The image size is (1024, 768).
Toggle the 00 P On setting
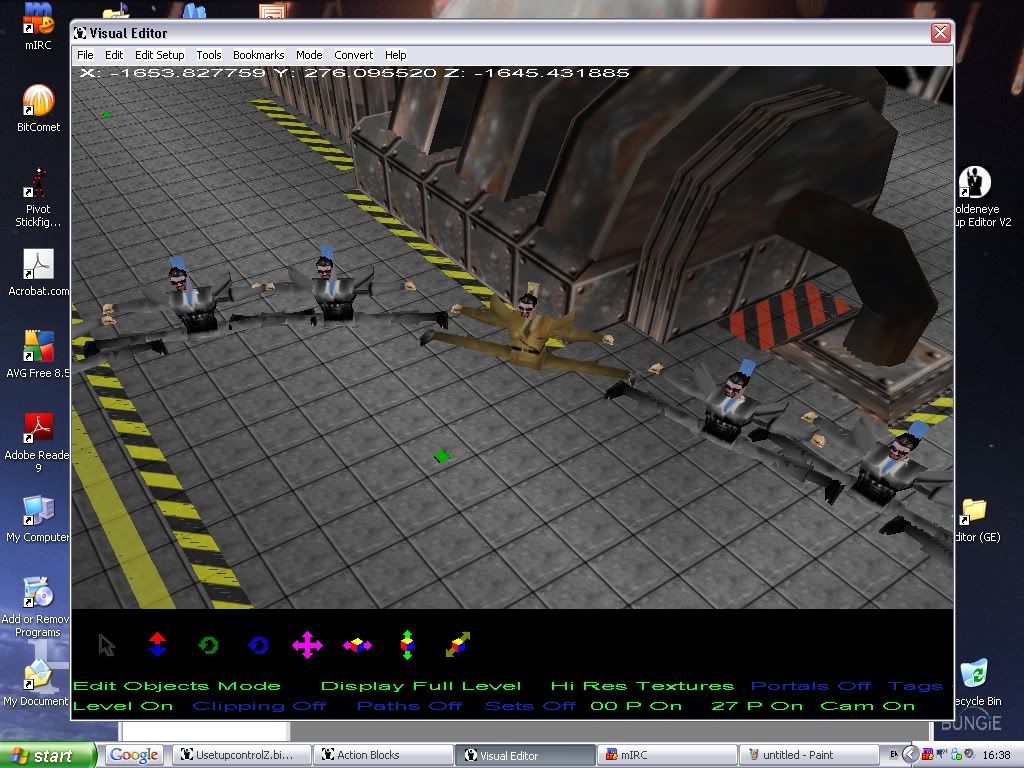click(636, 706)
